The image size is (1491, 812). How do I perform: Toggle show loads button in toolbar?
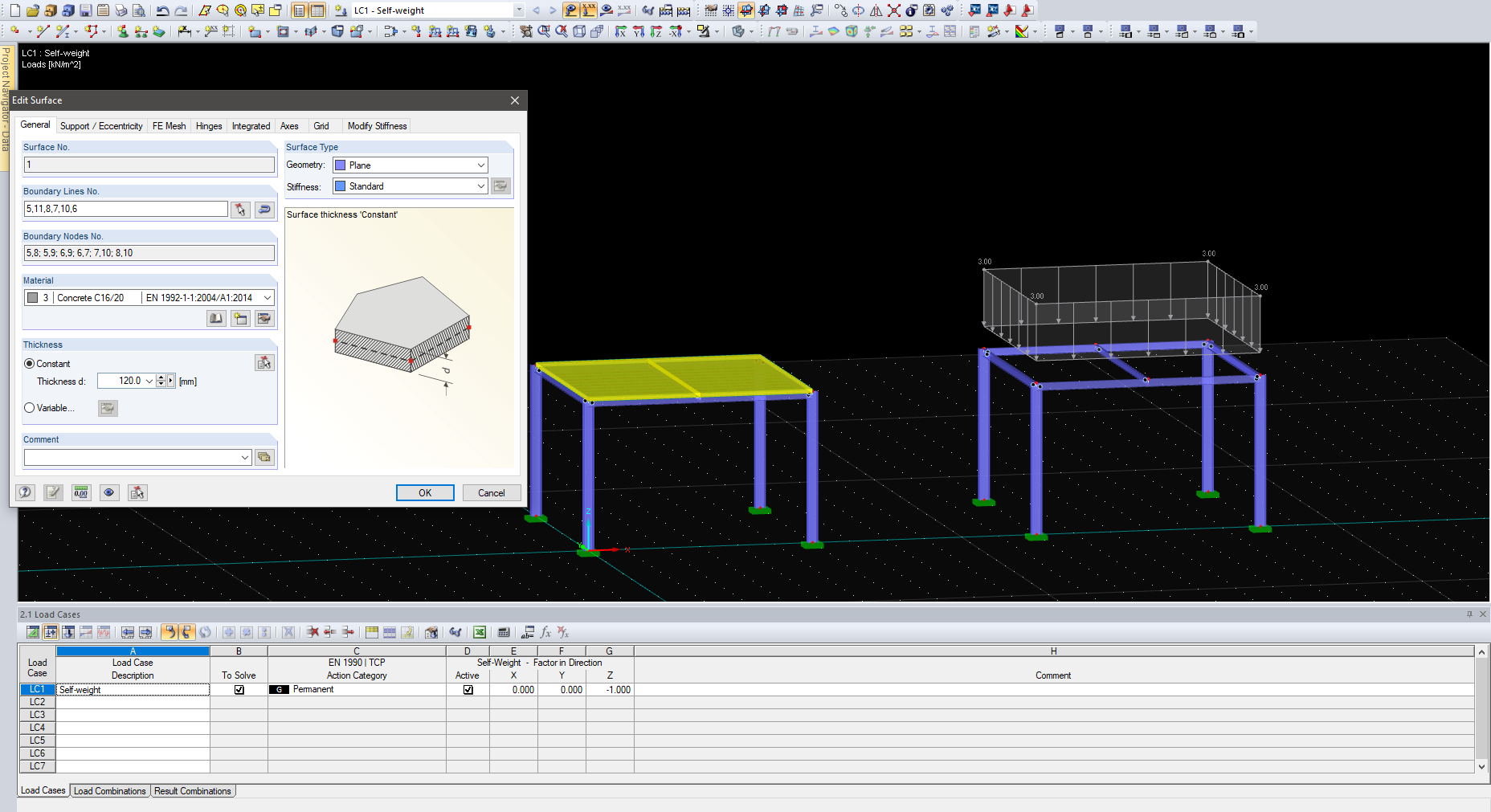click(x=571, y=10)
